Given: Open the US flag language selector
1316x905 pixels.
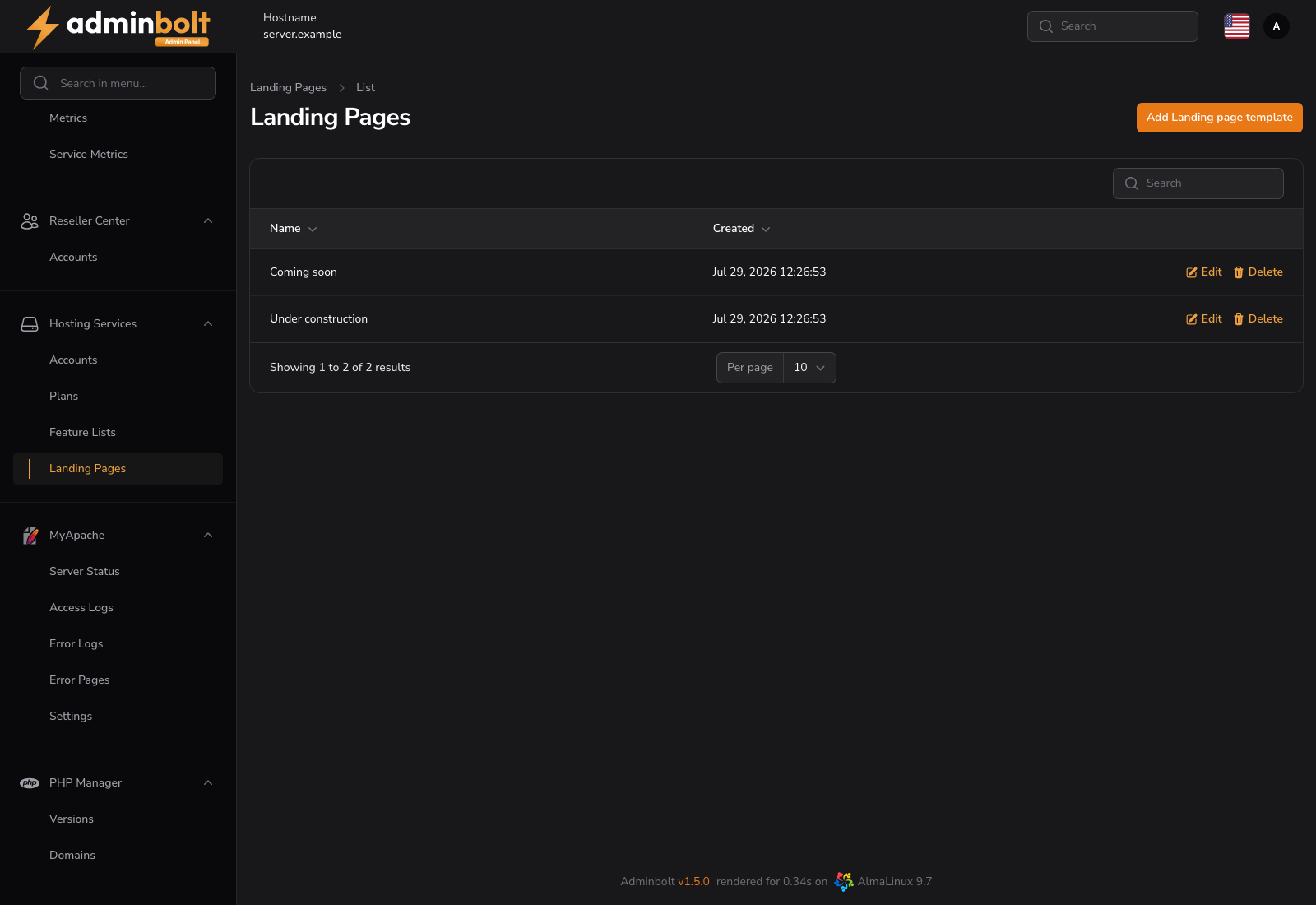Looking at the screenshot, I should [x=1236, y=26].
